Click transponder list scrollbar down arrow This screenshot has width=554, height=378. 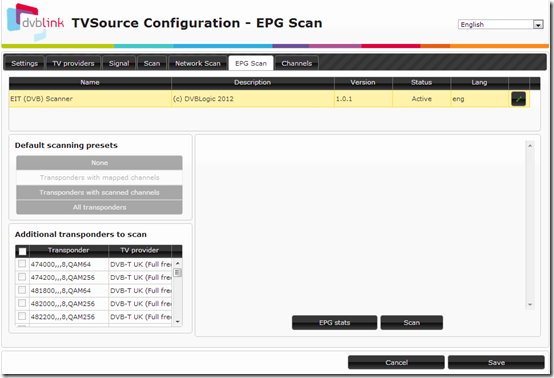click(178, 322)
